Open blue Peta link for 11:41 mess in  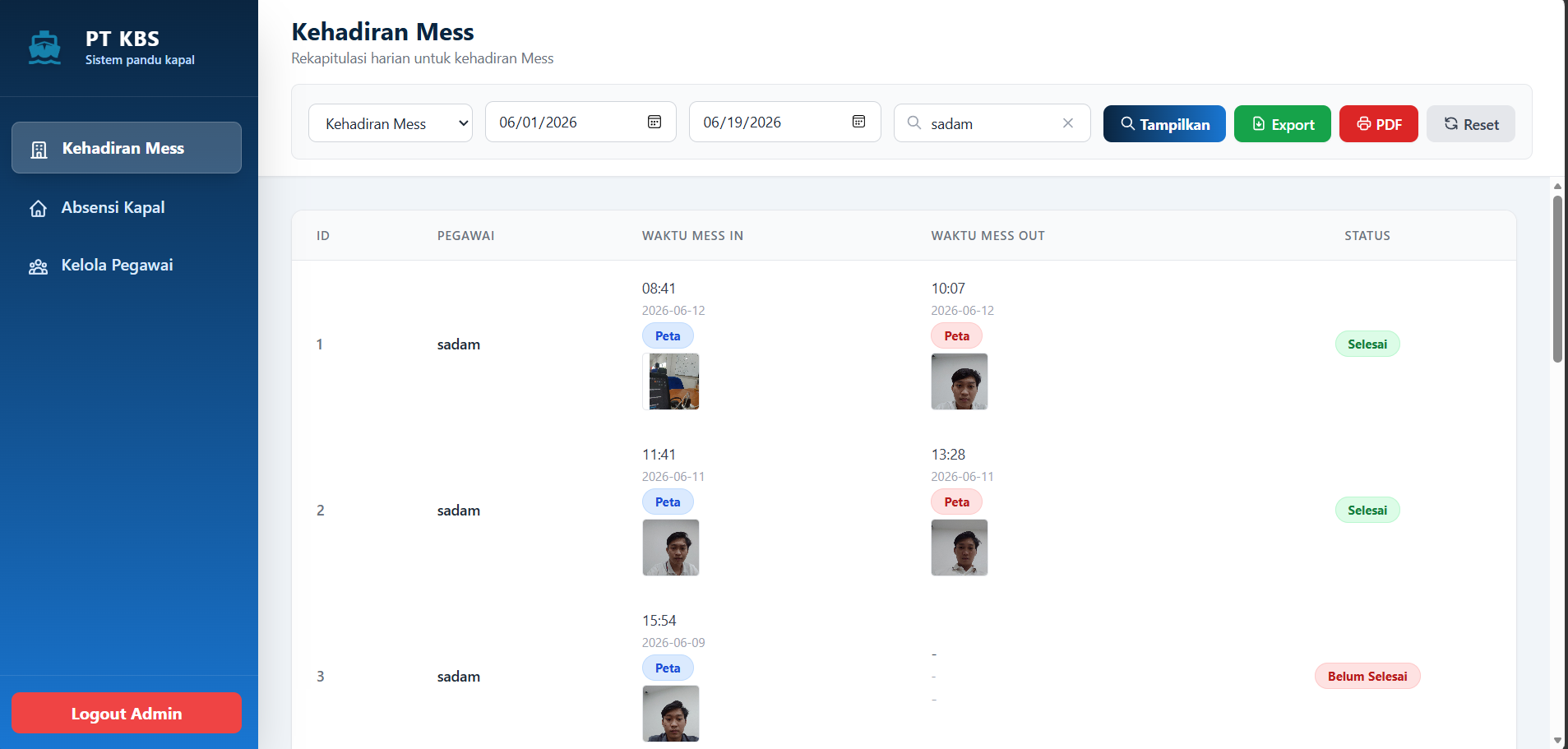coord(668,502)
